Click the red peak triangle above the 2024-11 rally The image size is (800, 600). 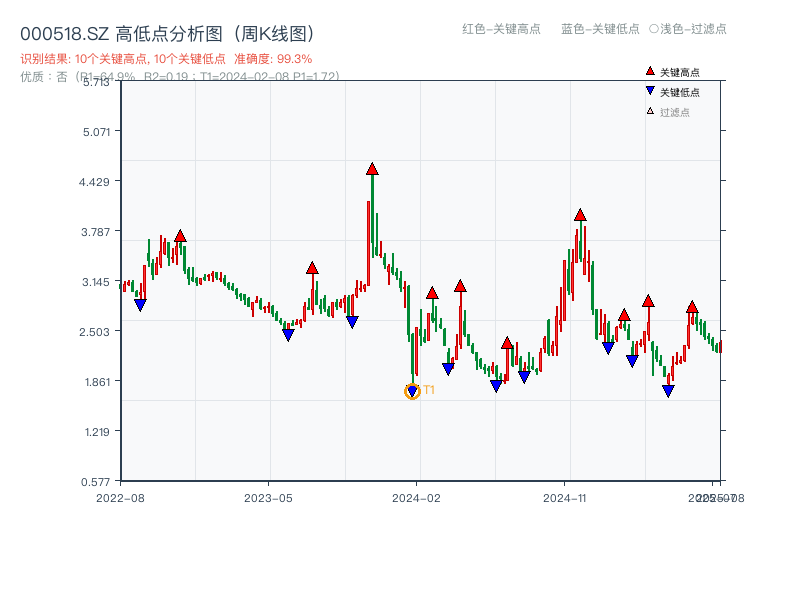click(580, 213)
